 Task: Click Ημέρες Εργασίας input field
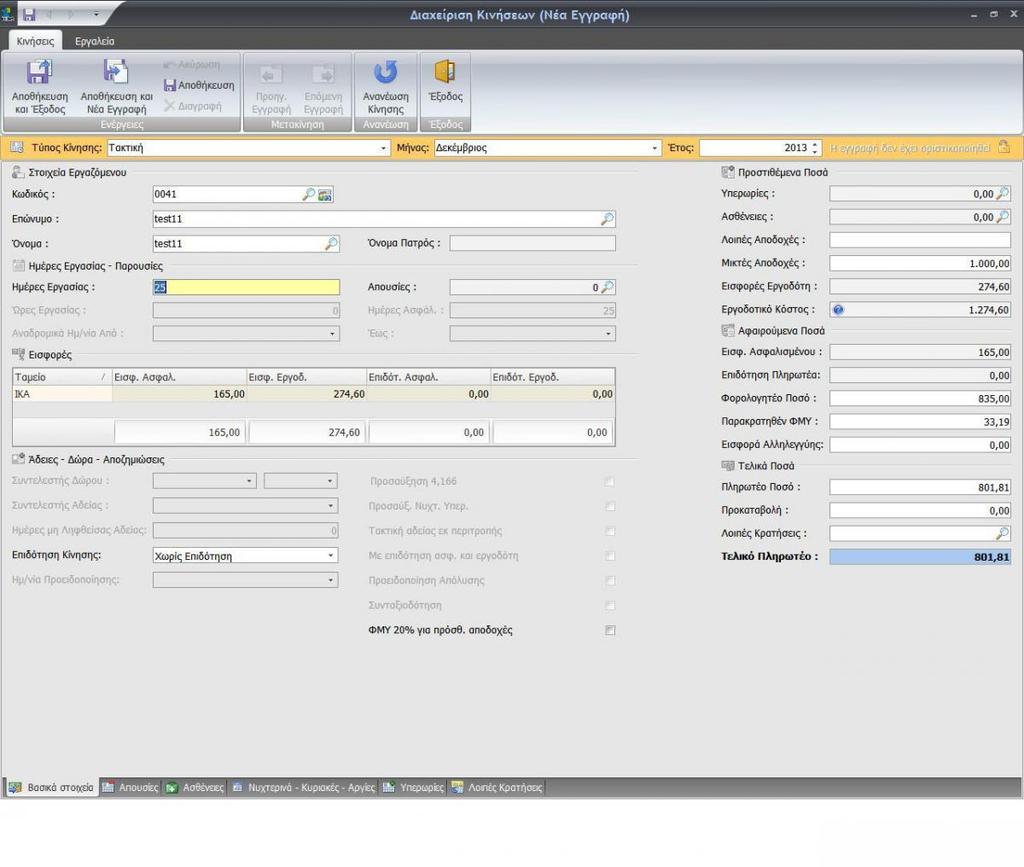pos(246,287)
